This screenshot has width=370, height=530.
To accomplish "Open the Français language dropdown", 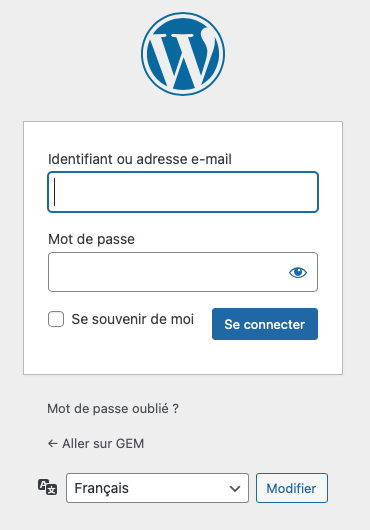I will click(157, 488).
